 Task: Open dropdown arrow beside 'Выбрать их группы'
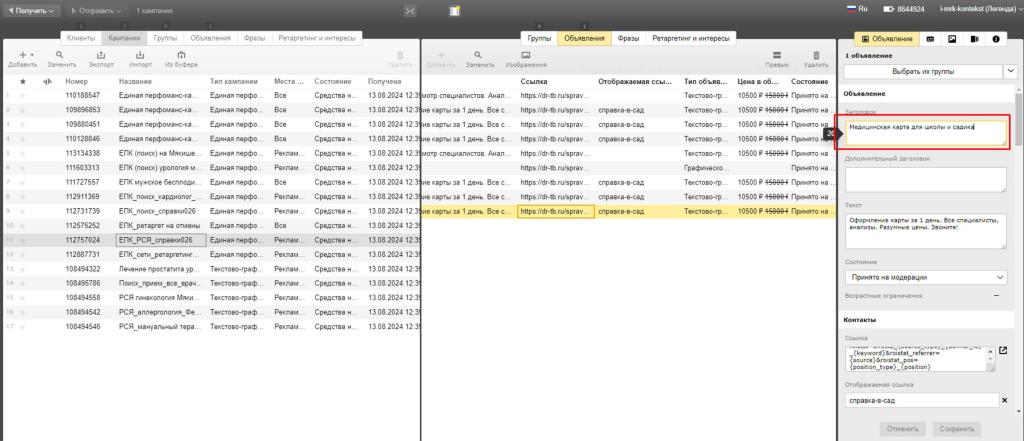click(1008, 71)
